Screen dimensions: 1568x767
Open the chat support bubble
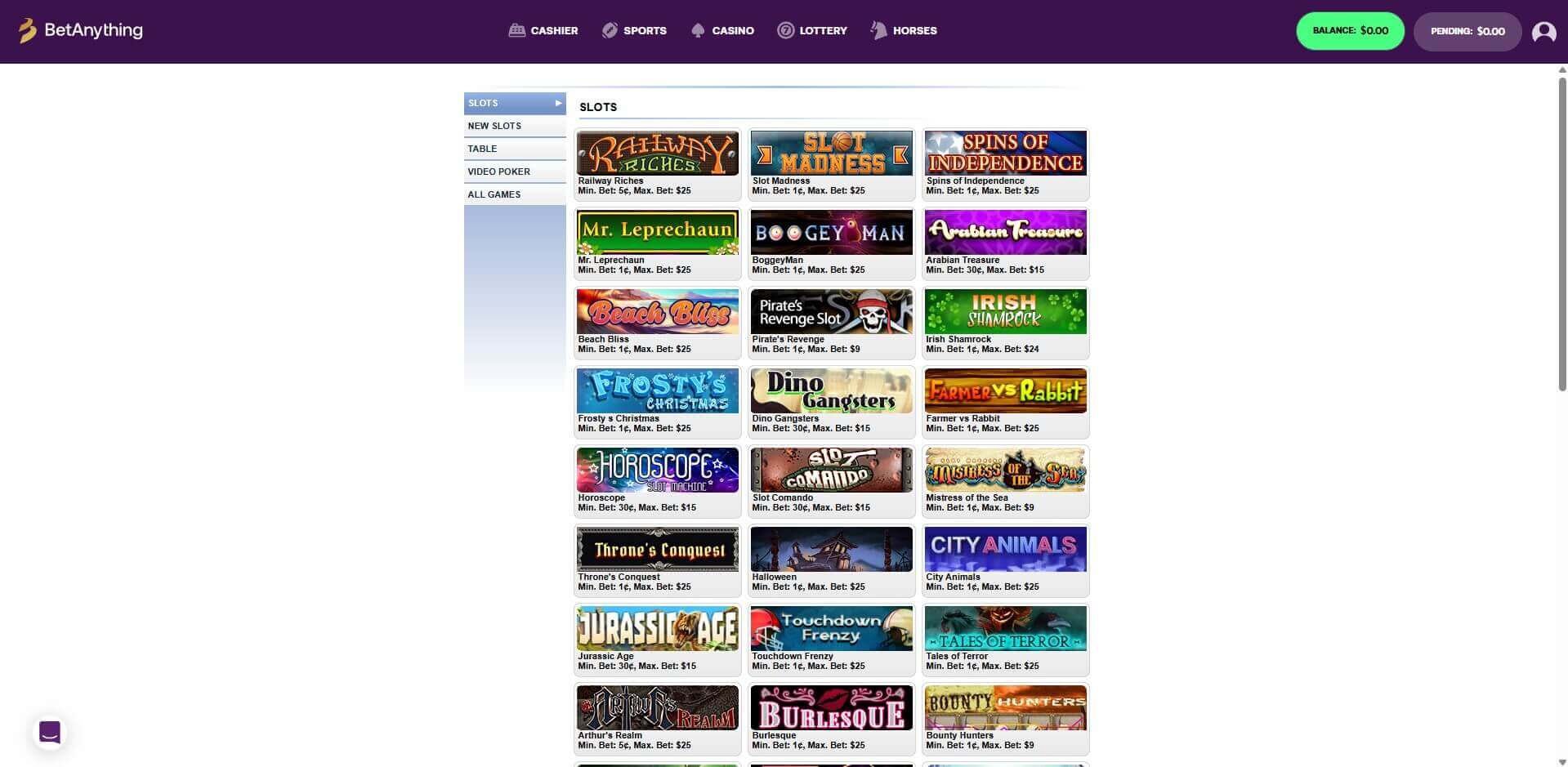[49, 732]
